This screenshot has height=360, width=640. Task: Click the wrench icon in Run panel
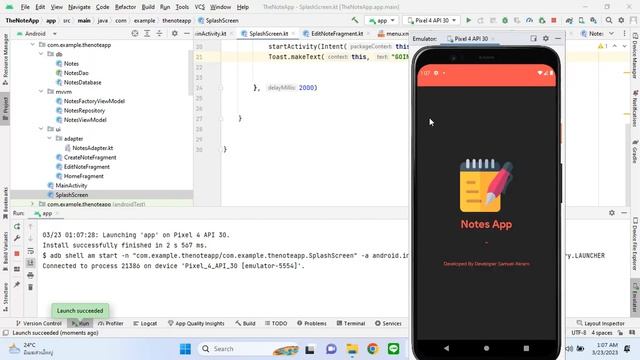coord(17,238)
